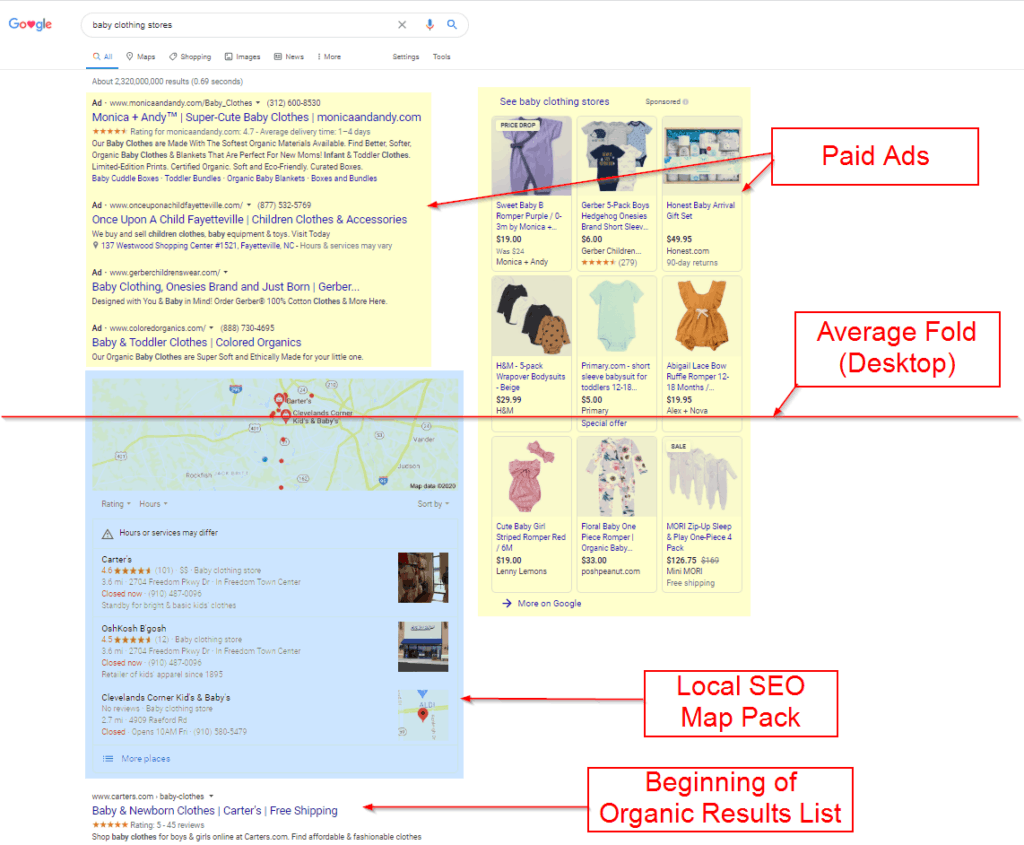Open Baby Clothing, Onesies Brand Gerber ad
1024x845 pixels.
pyautogui.click(x=225, y=287)
